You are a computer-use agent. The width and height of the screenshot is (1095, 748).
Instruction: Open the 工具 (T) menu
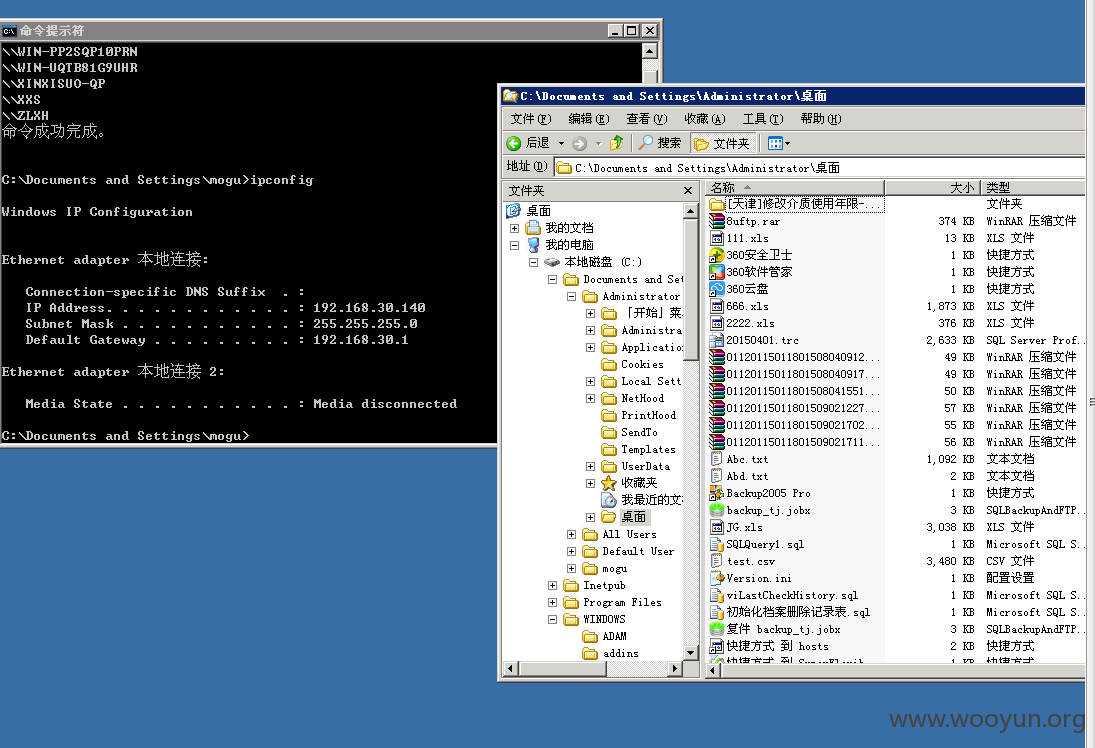pyautogui.click(x=763, y=119)
